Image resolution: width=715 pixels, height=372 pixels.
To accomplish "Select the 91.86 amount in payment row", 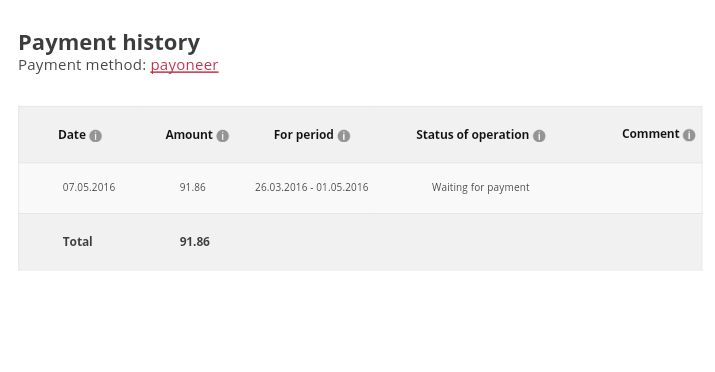I will [192, 187].
